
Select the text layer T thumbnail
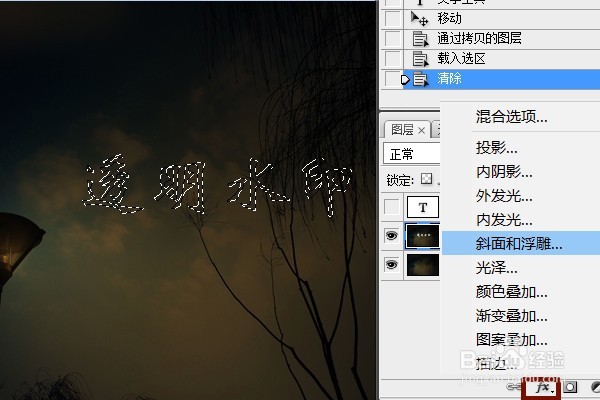422,207
